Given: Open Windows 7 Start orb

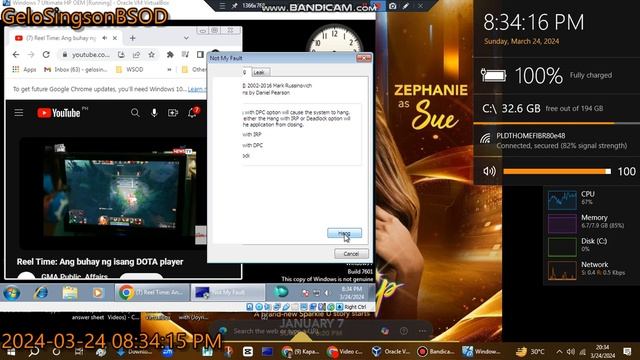Looking at the screenshot, I should pyautogui.click(x=11, y=293).
